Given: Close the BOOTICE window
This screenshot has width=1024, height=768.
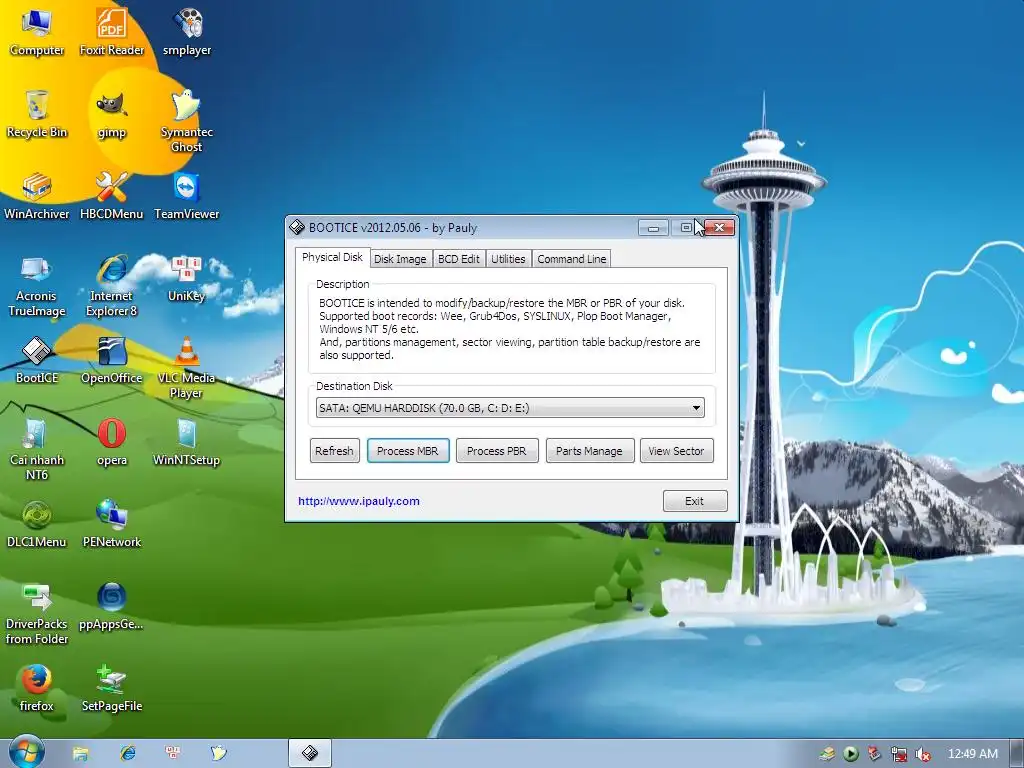Looking at the screenshot, I should [x=719, y=227].
